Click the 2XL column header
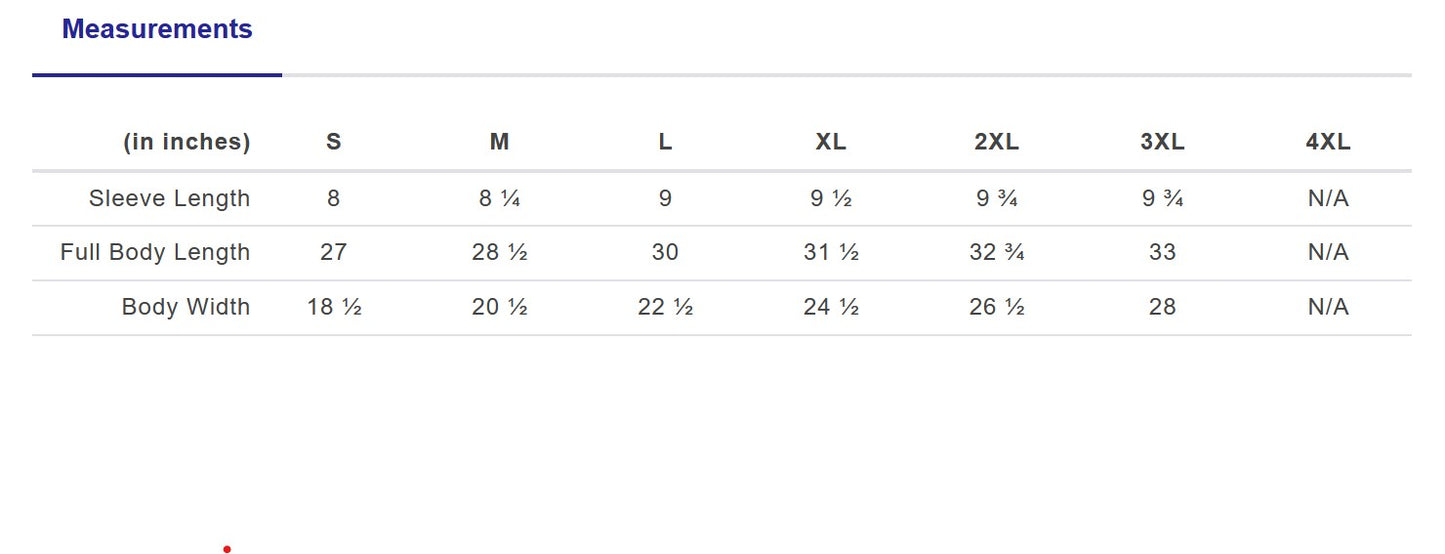 (997, 142)
